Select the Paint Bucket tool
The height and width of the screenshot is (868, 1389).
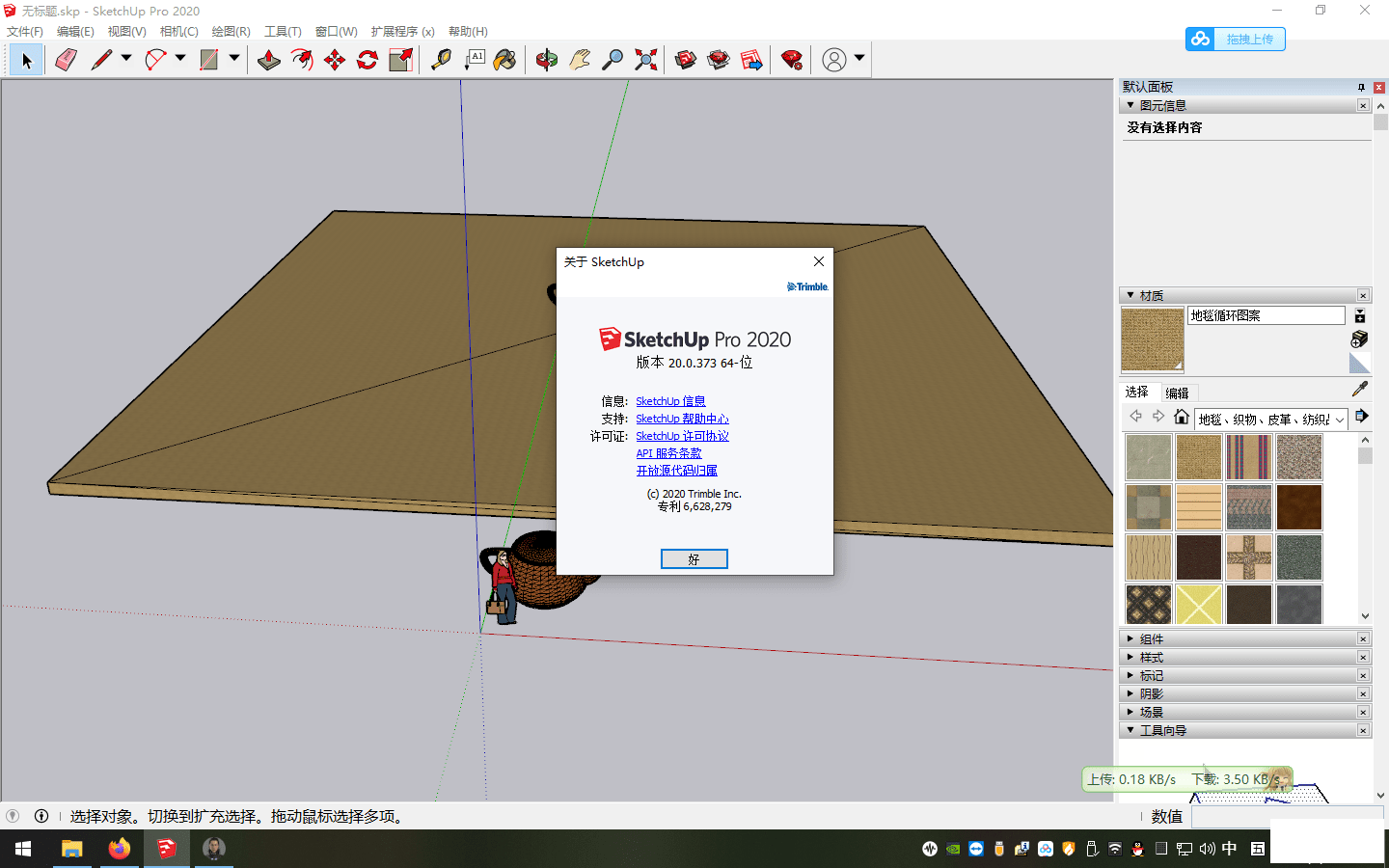504,60
